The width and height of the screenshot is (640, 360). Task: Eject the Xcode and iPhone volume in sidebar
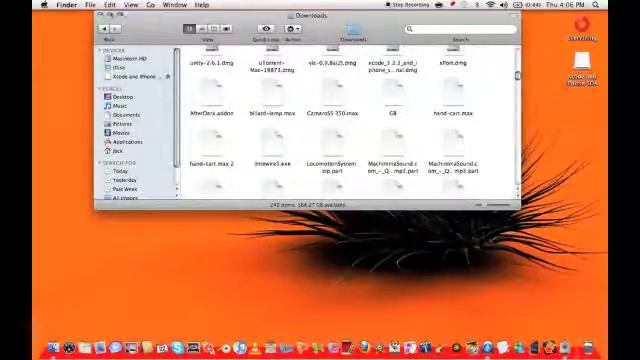[x=168, y=77]
